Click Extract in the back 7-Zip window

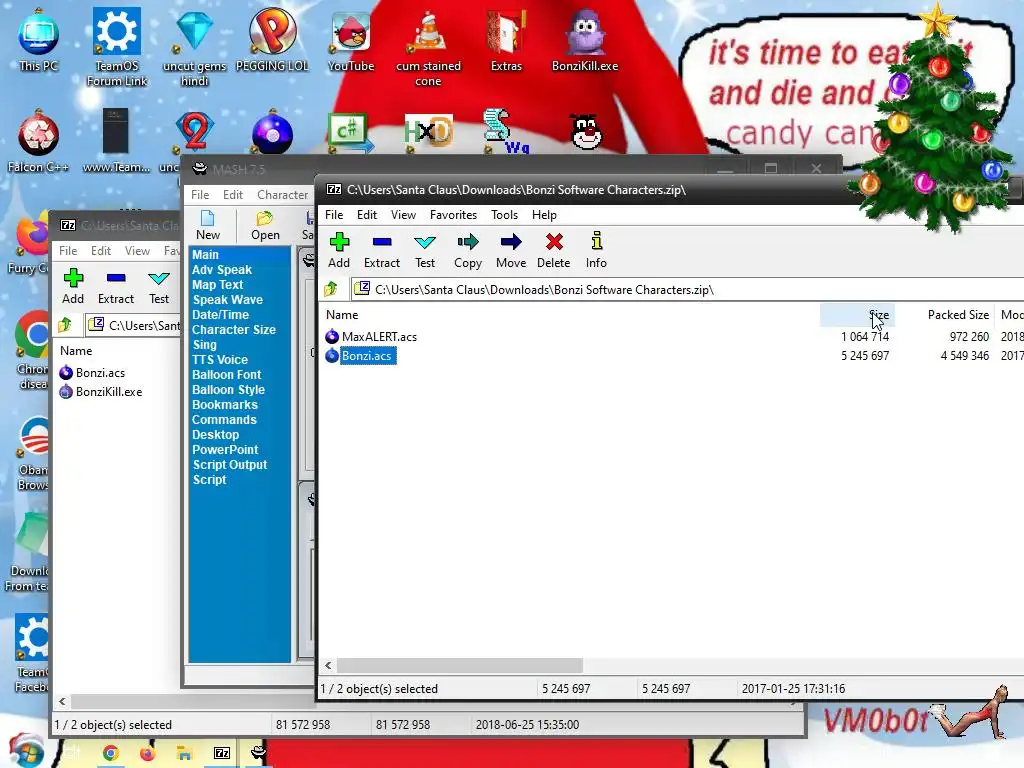[x=116, y=287]
